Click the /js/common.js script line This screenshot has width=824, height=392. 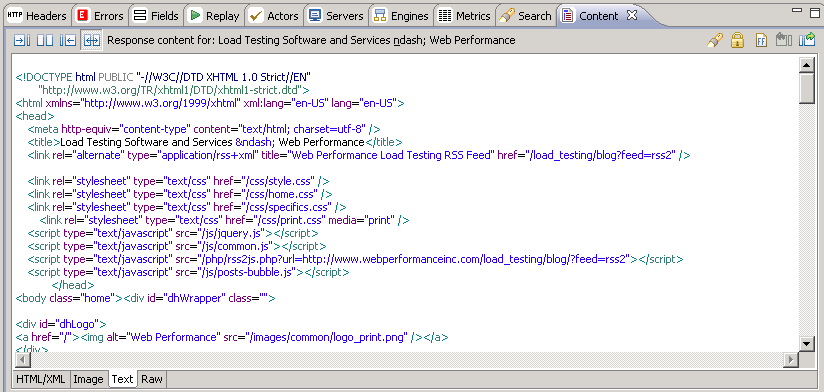pos(177,246)
